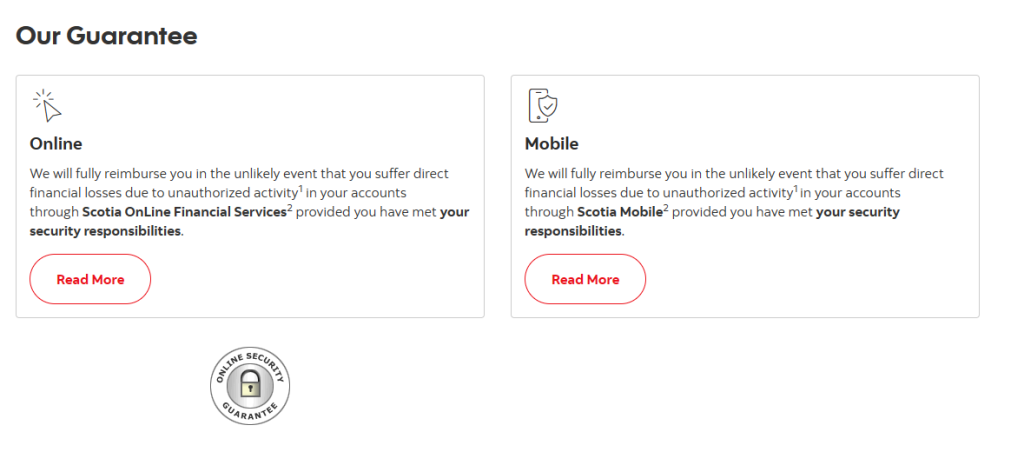Screen dimensions: 1024x452
Task: Click footnote 1 after unauthorized activity, Mobile card
Action: pyautogui.click(x=795, y=189)
